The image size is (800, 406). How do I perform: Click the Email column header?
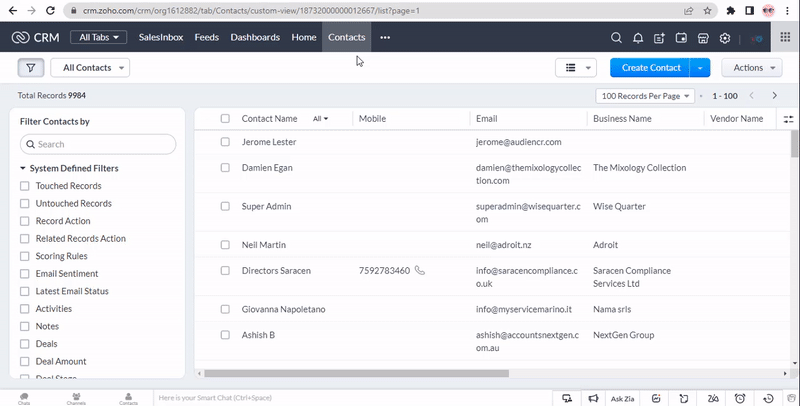tap(486, 119)
